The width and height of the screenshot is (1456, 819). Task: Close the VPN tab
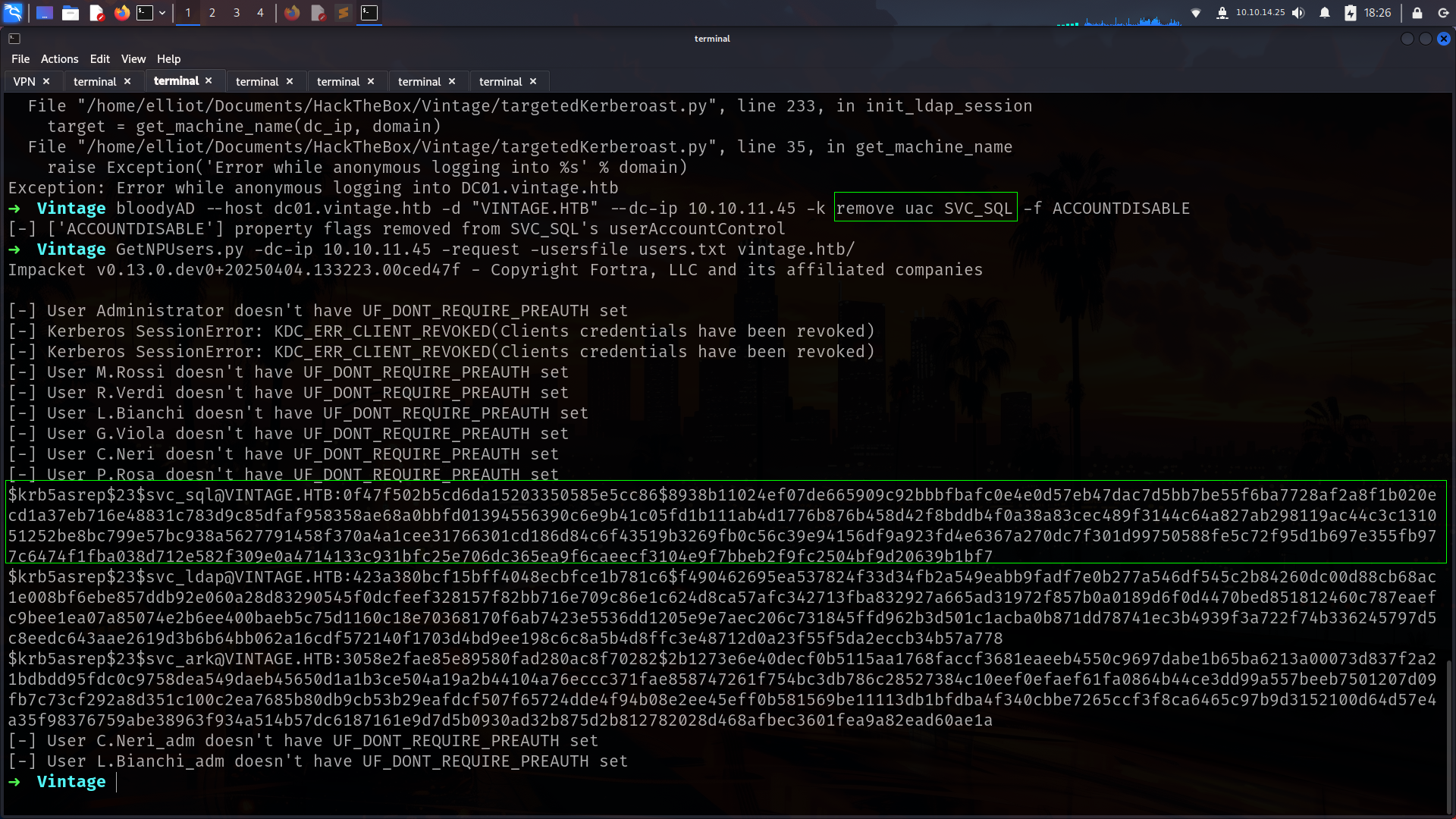coord(46,81)
